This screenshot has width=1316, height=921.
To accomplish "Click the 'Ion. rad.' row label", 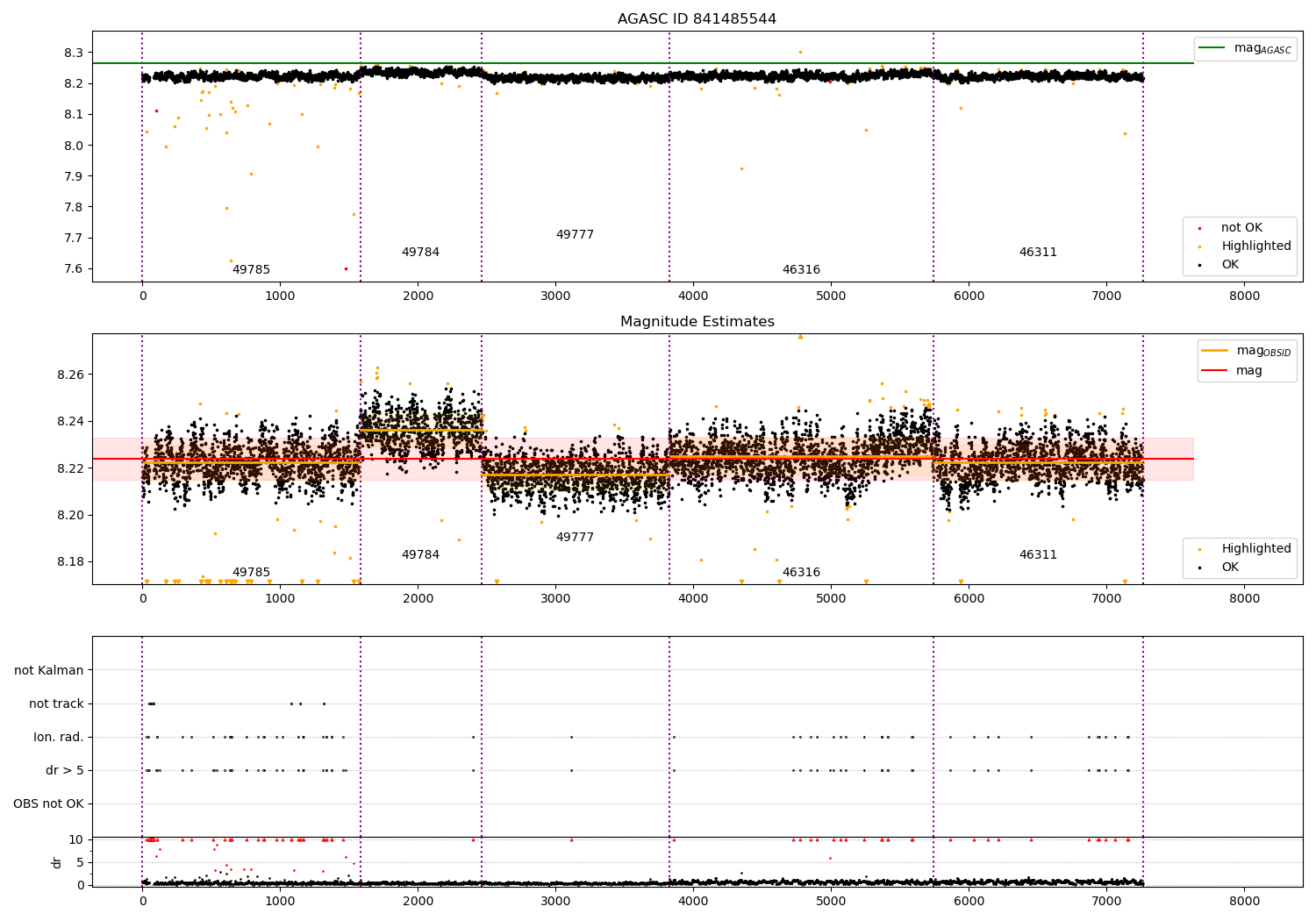I will [59, 738].
